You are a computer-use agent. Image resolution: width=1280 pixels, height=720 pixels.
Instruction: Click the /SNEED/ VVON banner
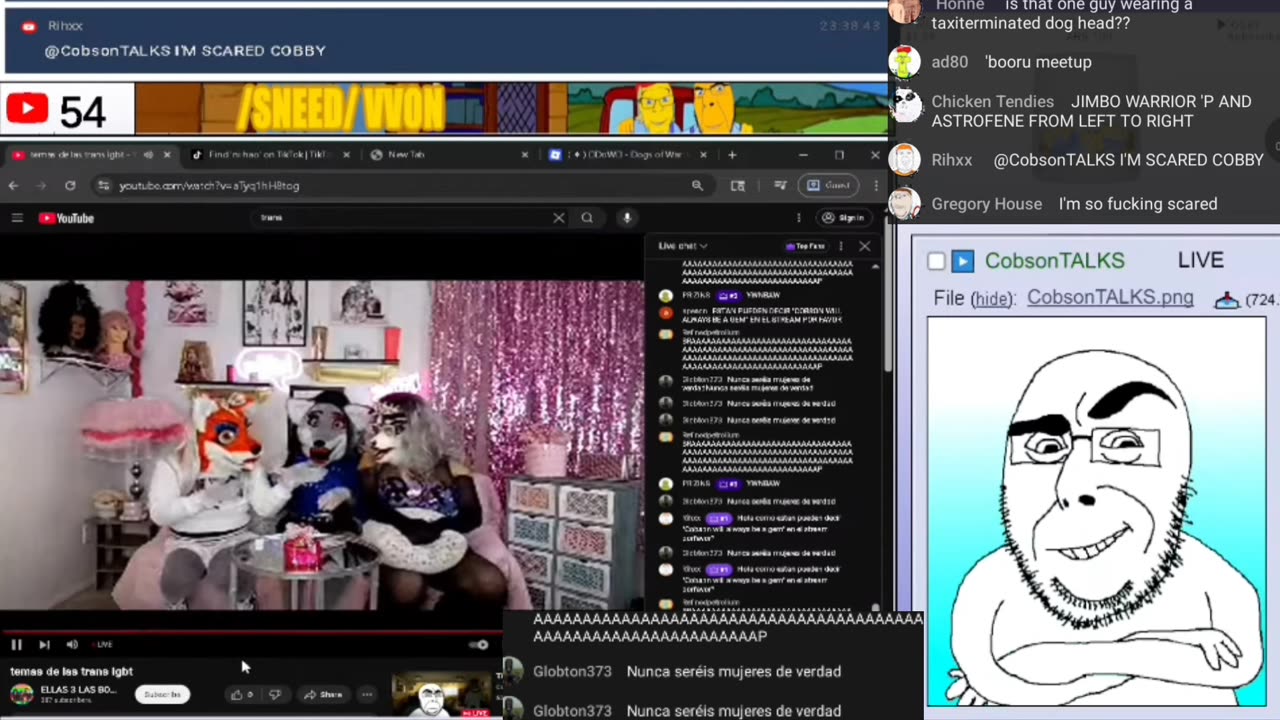tap(510, 108)
